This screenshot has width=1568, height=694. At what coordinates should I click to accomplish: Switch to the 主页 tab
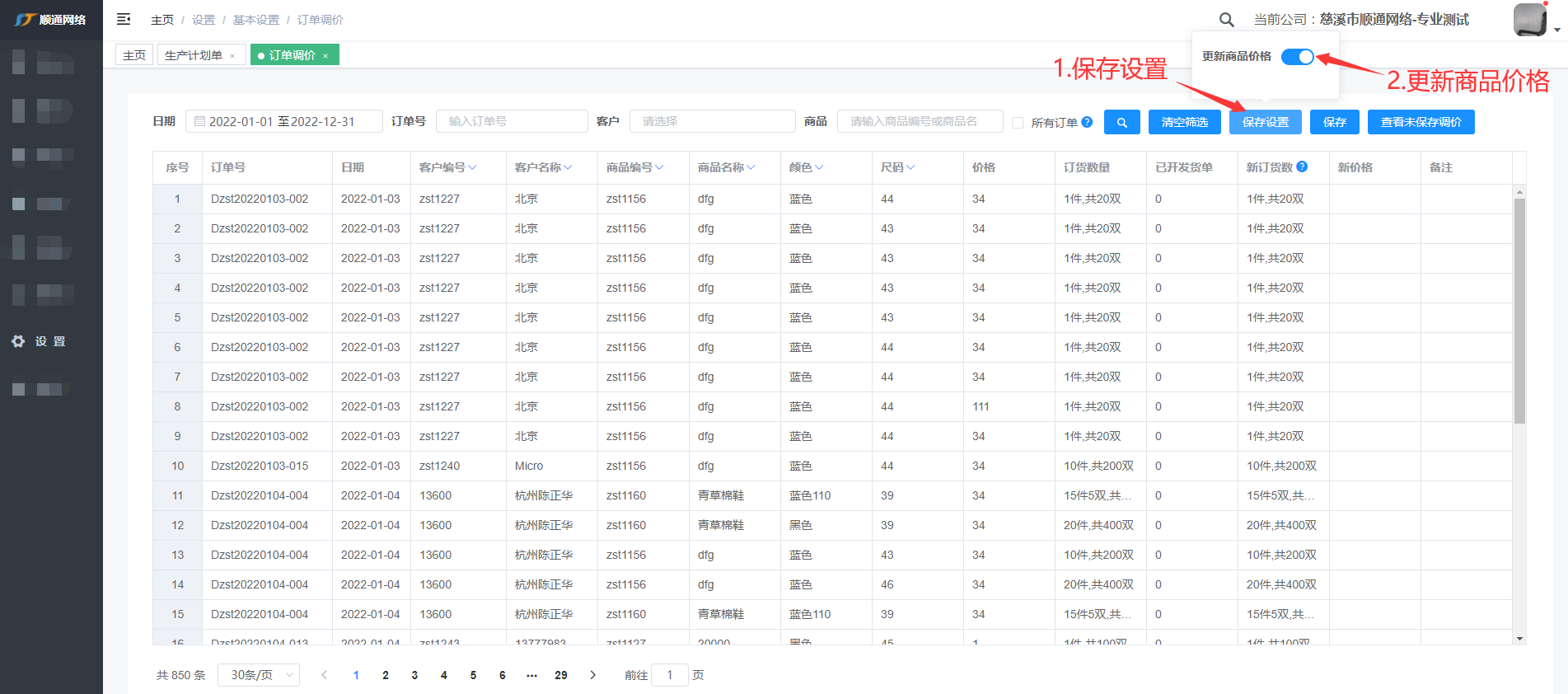coord(134,55)
